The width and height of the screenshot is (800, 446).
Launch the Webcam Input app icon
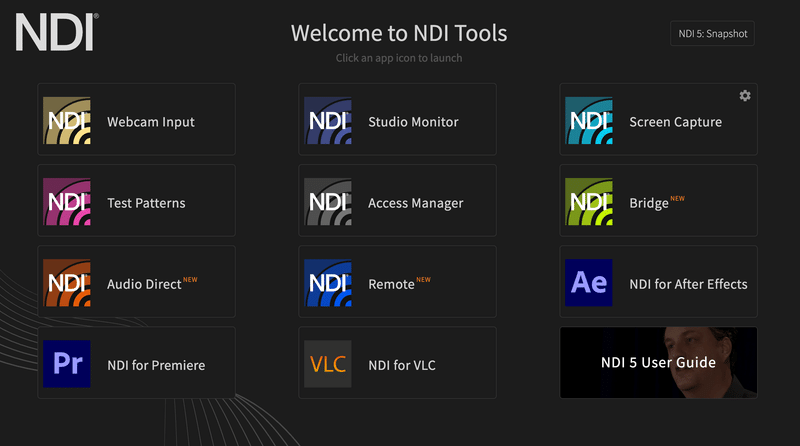67,120
